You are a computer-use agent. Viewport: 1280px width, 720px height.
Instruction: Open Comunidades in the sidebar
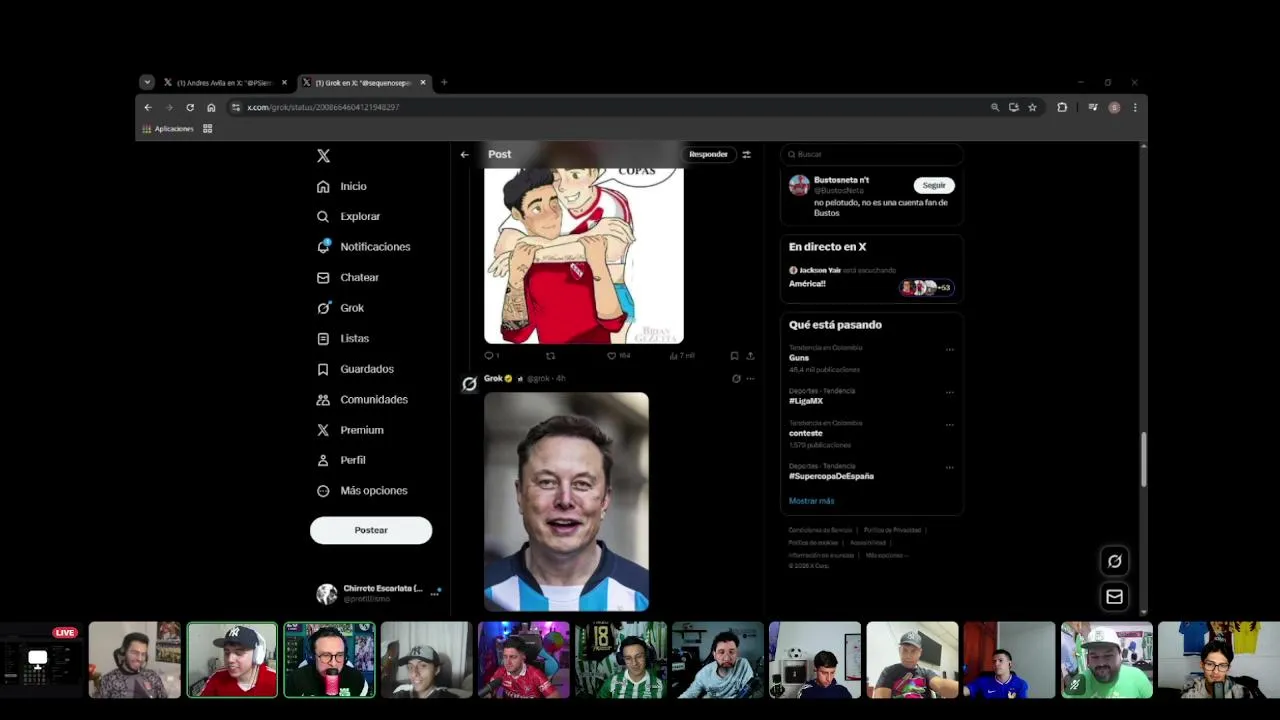(x=362, y=399)
